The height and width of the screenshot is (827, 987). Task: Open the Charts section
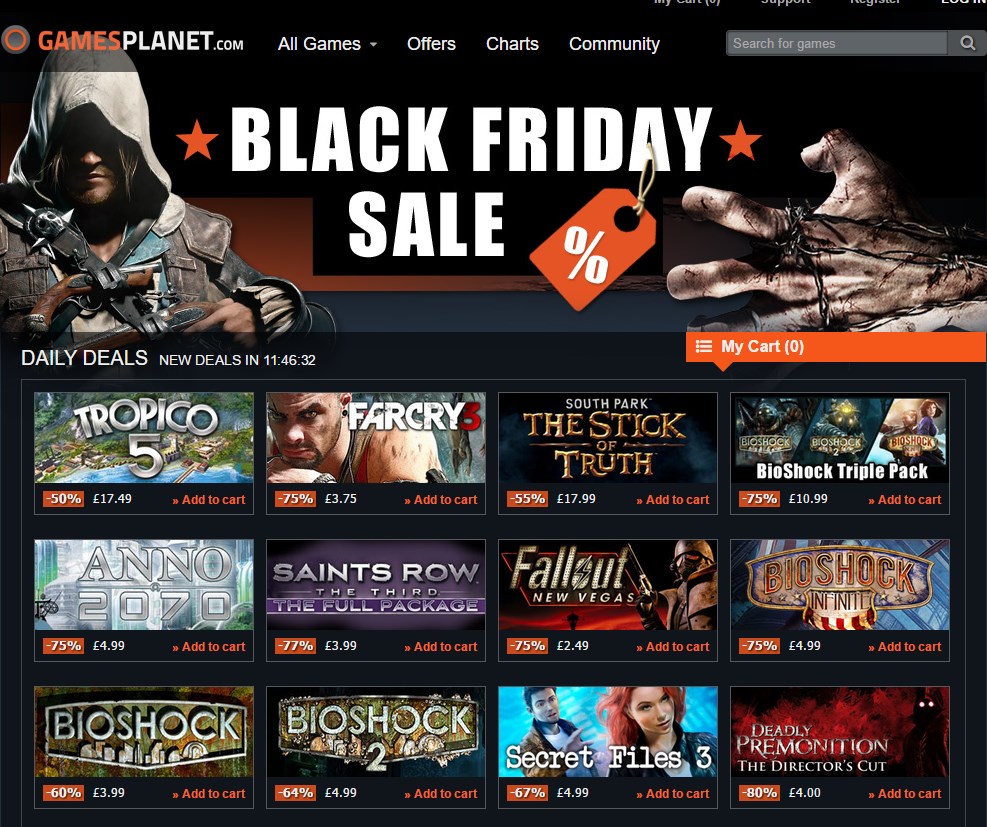[512, 44]
